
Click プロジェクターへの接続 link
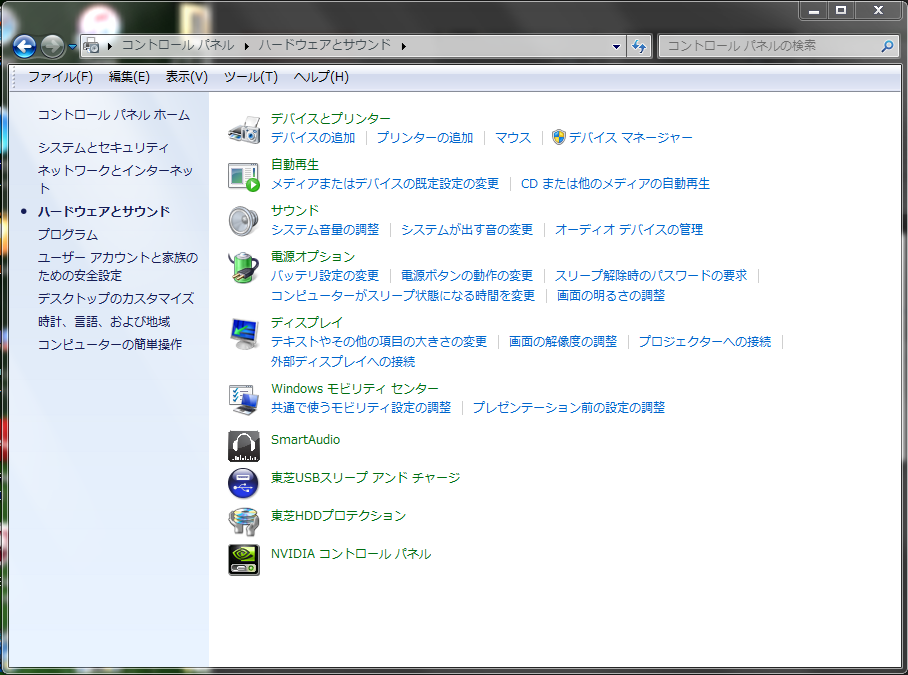(x=705, y=342)
